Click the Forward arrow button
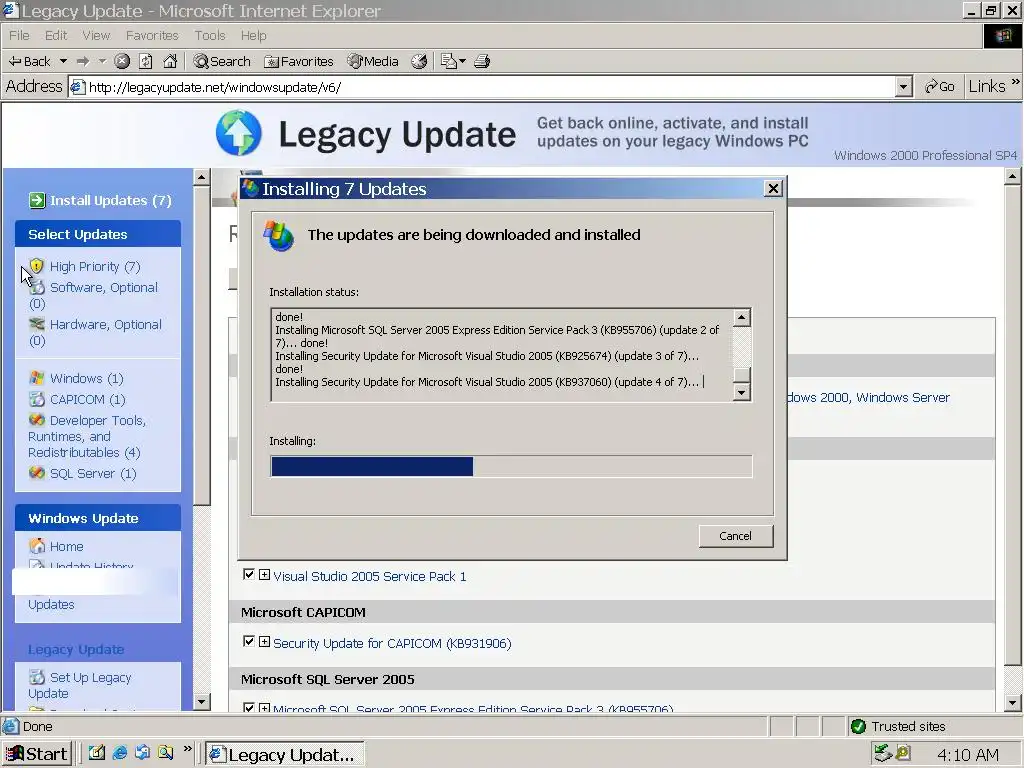Viewport: 1024px width, 768px height. click(83, 61)
